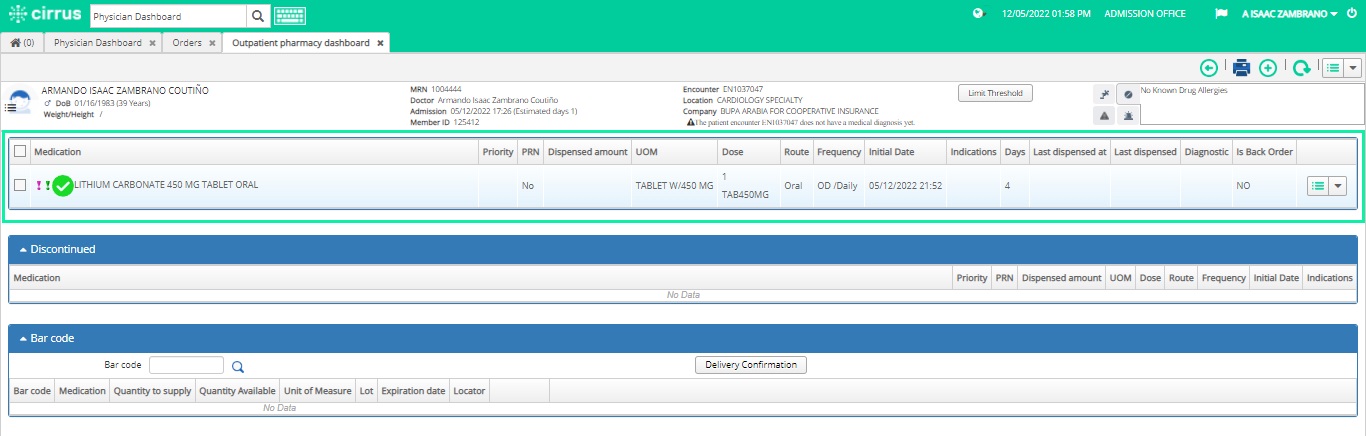Toggle the select-all checkbox in the table header
Viewport: 1366px width, 436px height.
coord(20,151)
